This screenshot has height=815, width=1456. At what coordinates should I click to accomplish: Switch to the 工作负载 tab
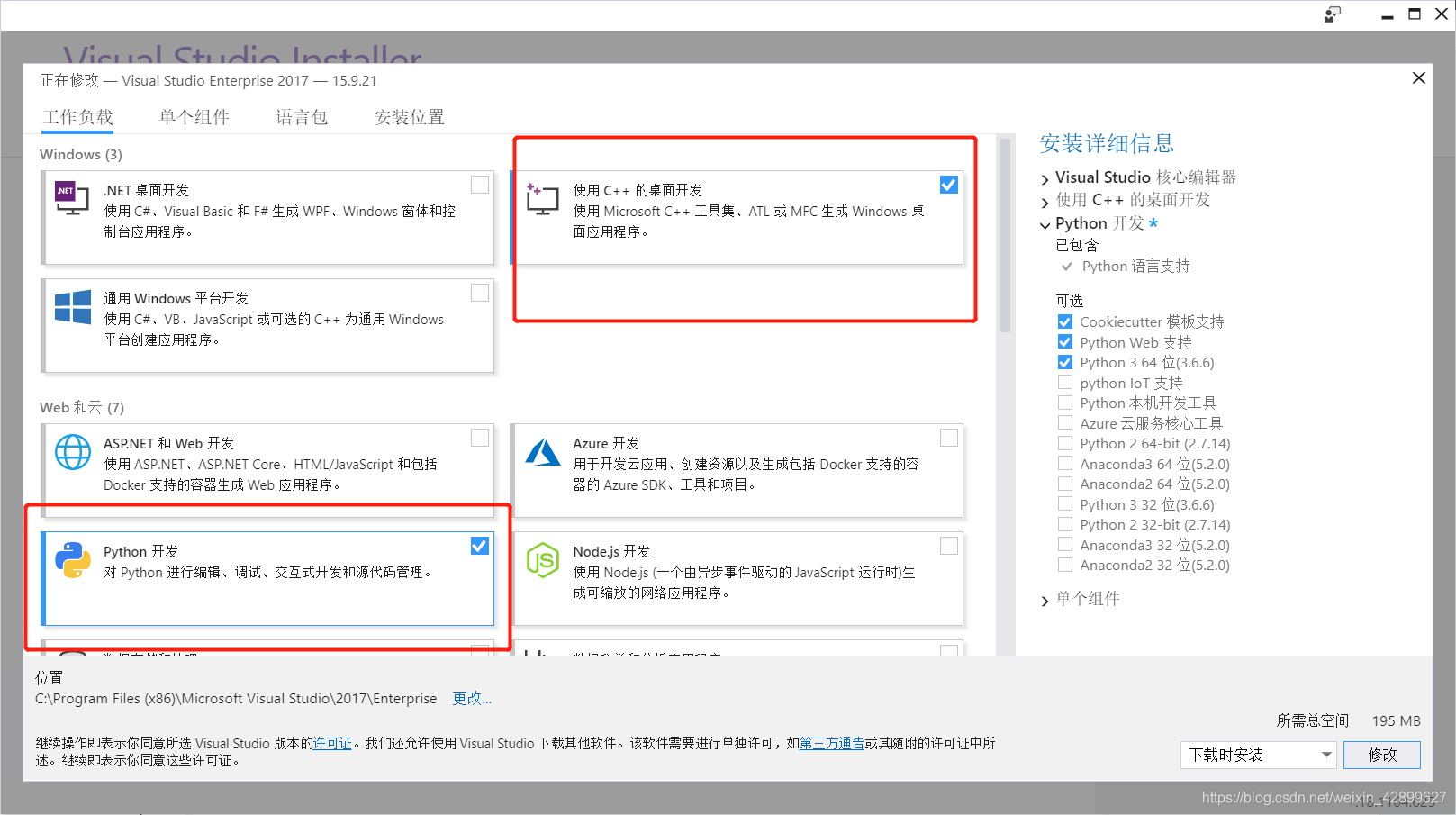pos(78,117)
